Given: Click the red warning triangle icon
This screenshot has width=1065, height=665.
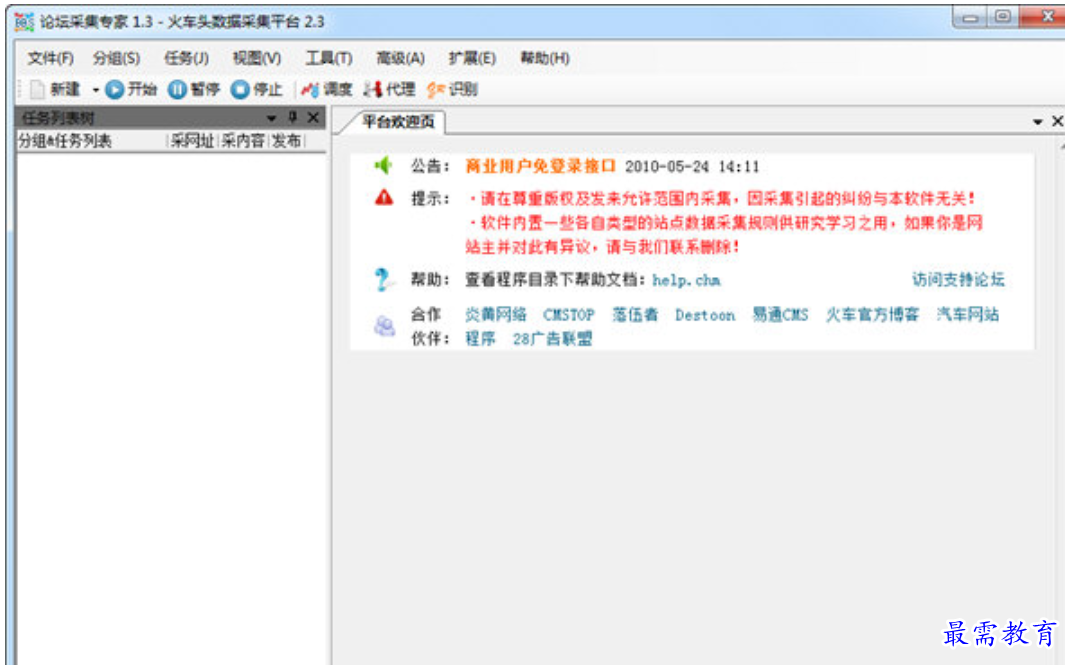Looking at the screenshot, I should (384, 198).
